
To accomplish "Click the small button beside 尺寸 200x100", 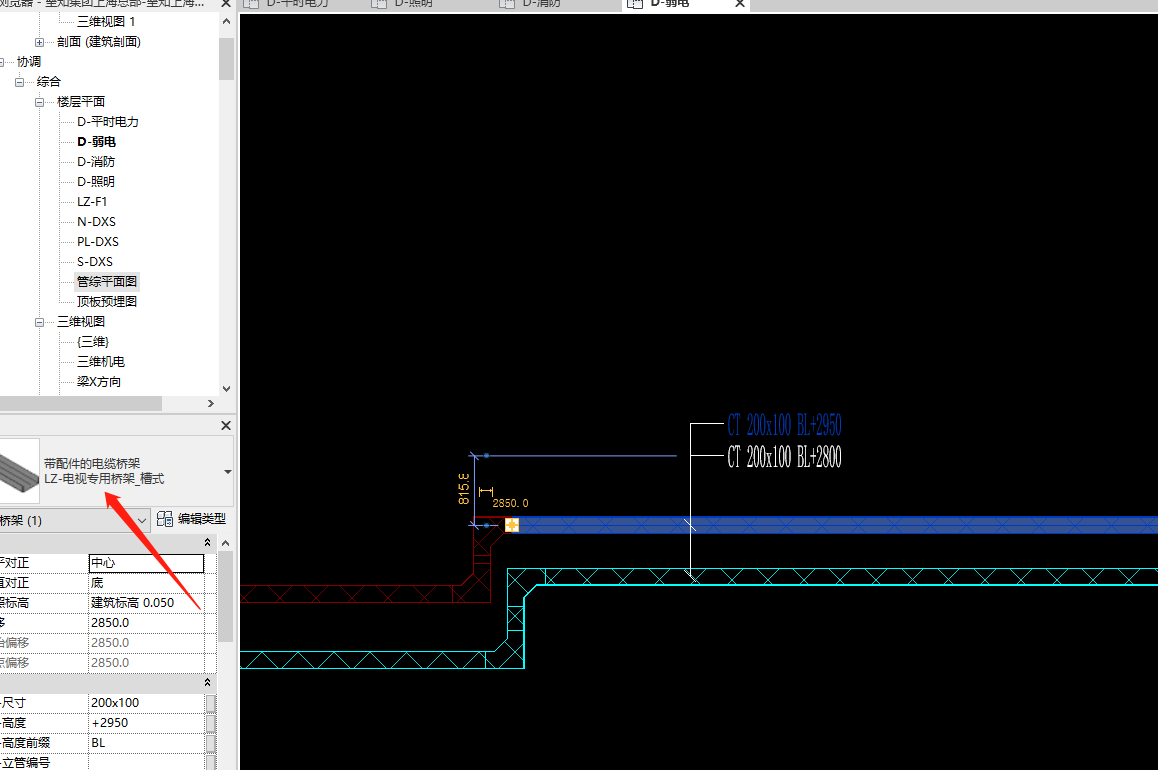I will [x=211, y=703].
